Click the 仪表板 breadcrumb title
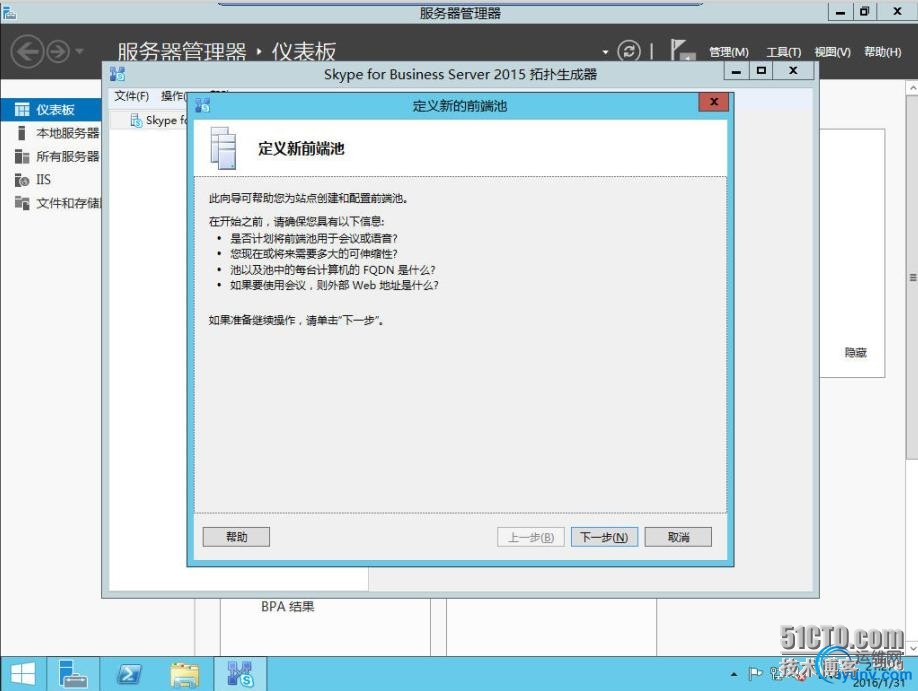Screen dimensions: 918x691 coord(303,52)
